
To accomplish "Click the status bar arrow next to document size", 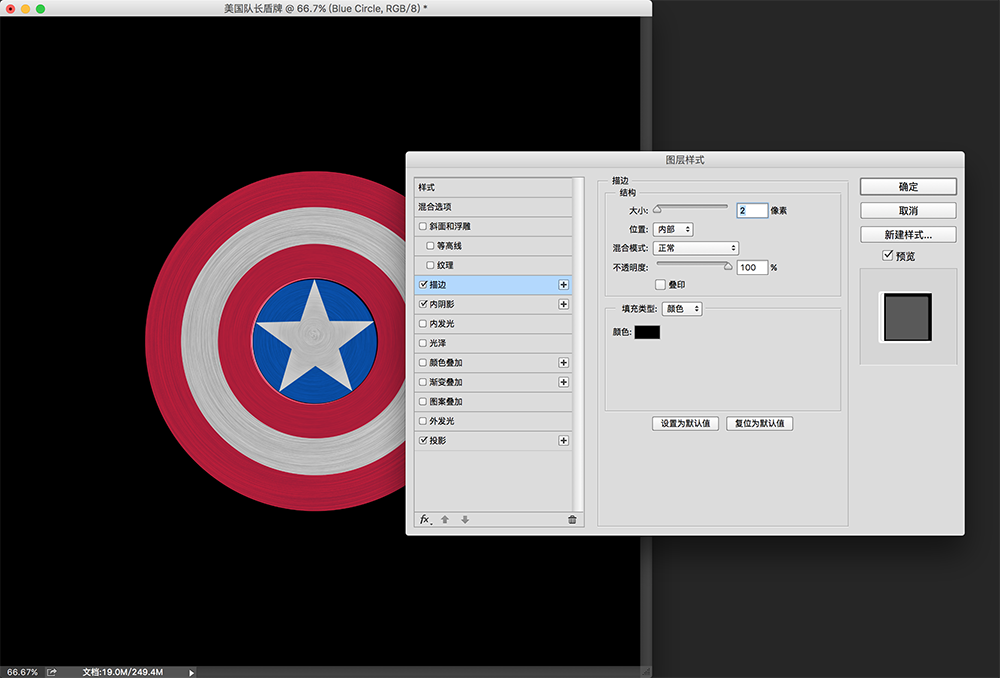I will point(191,672).
